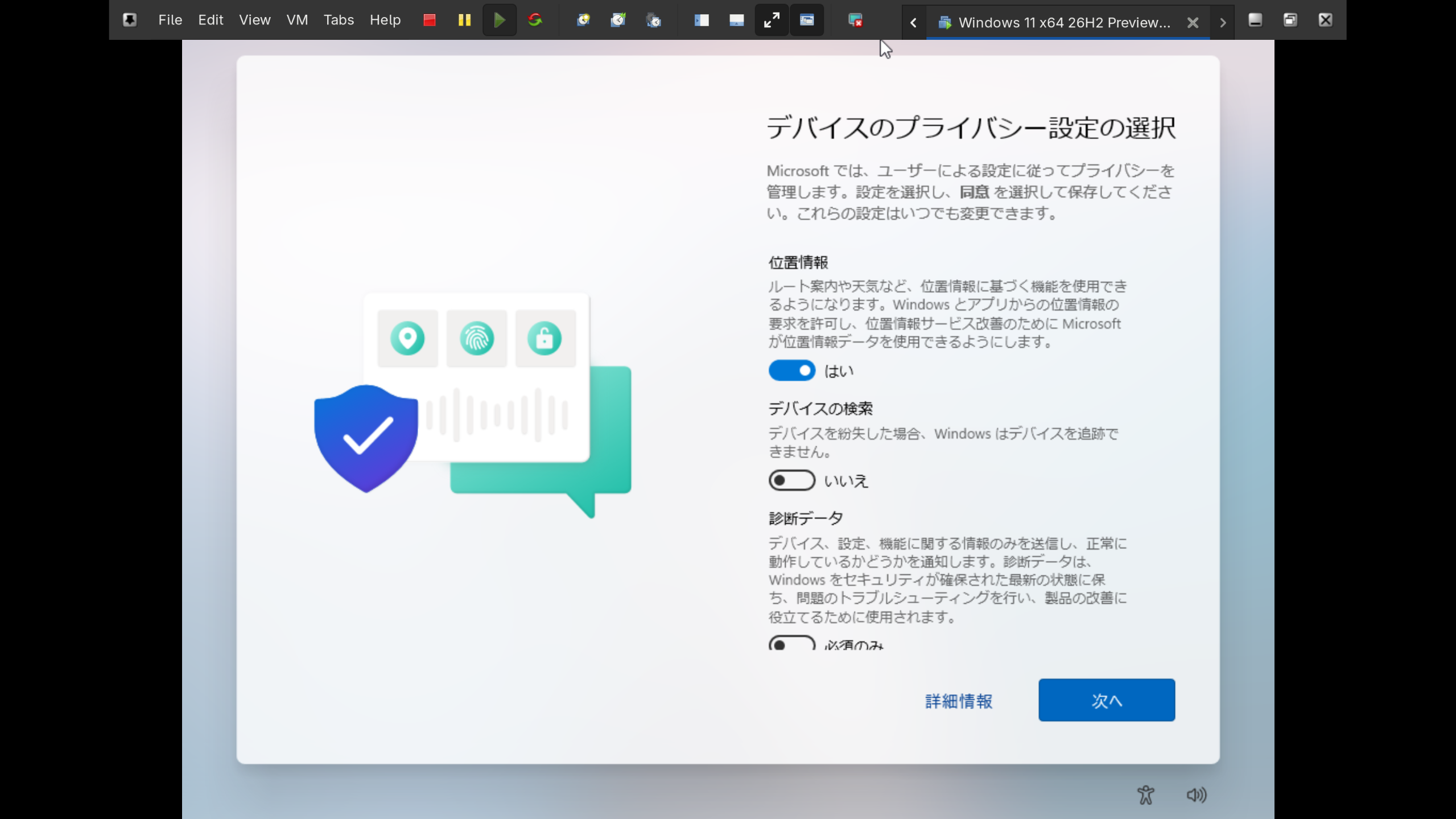
Task: Click the red power off VM icon
Action: 430,20
